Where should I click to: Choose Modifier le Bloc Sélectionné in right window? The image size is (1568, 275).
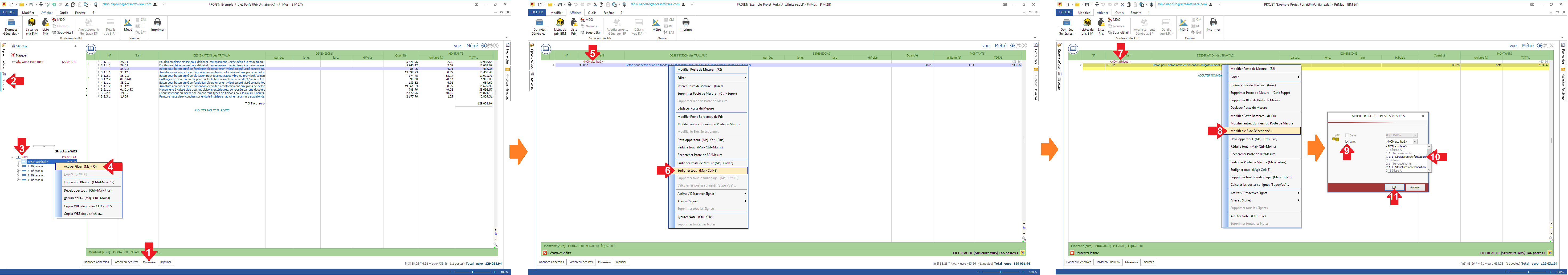1261,131
